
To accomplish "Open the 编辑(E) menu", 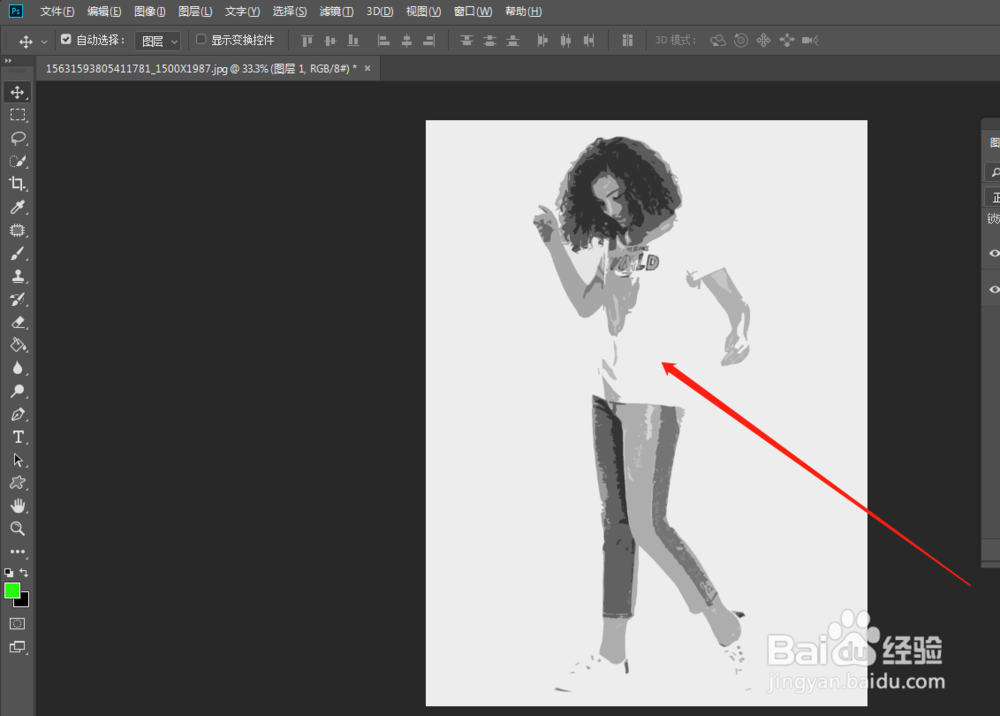I will pos(104,11).
